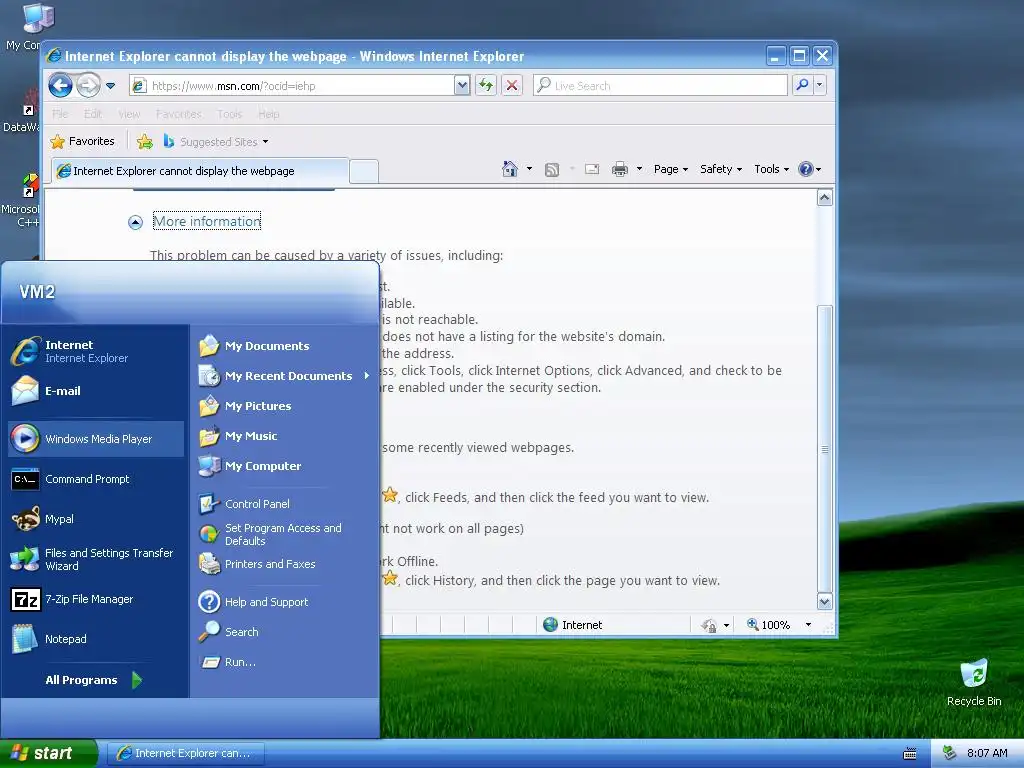Open Command Prompt
The image size is (1024, 768).
96,479
